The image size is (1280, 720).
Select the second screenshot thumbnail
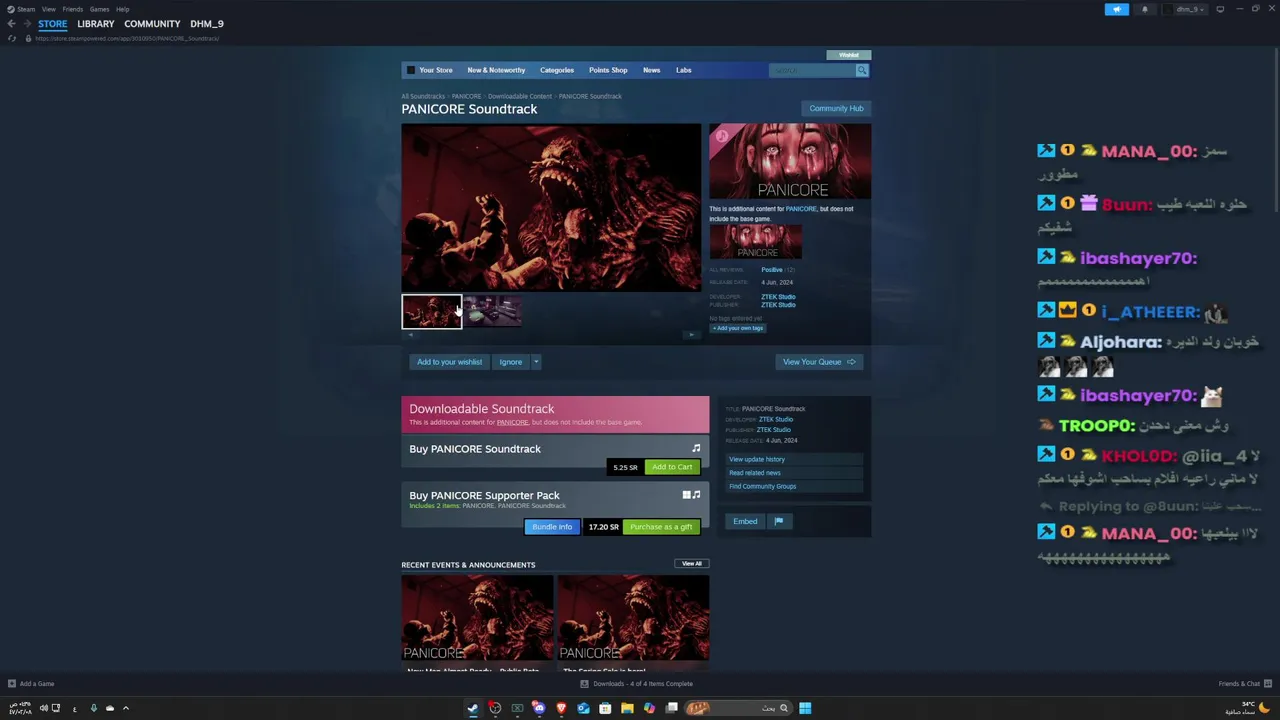pos(492,312)
